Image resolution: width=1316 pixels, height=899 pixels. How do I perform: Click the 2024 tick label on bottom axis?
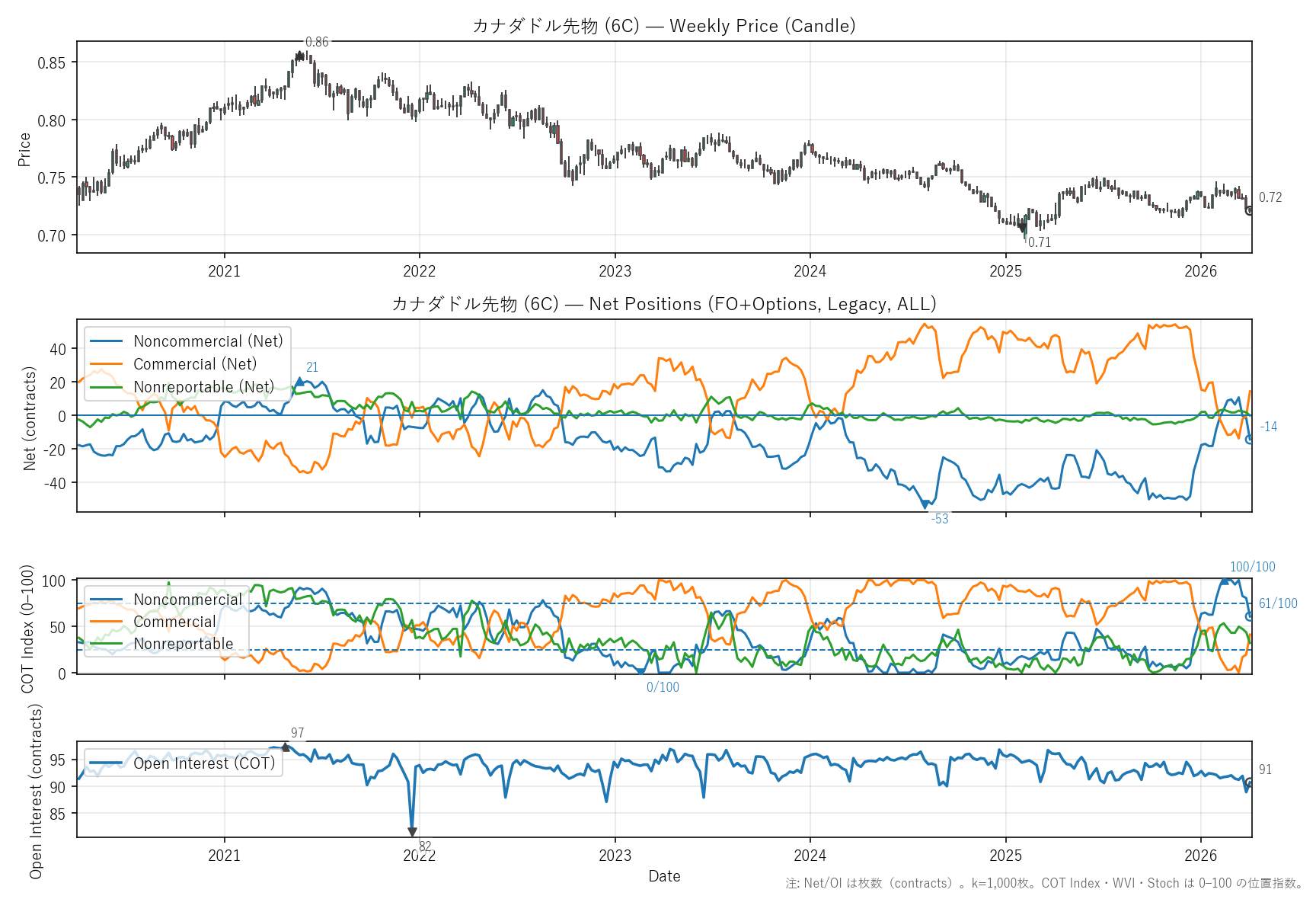point(810,856)
